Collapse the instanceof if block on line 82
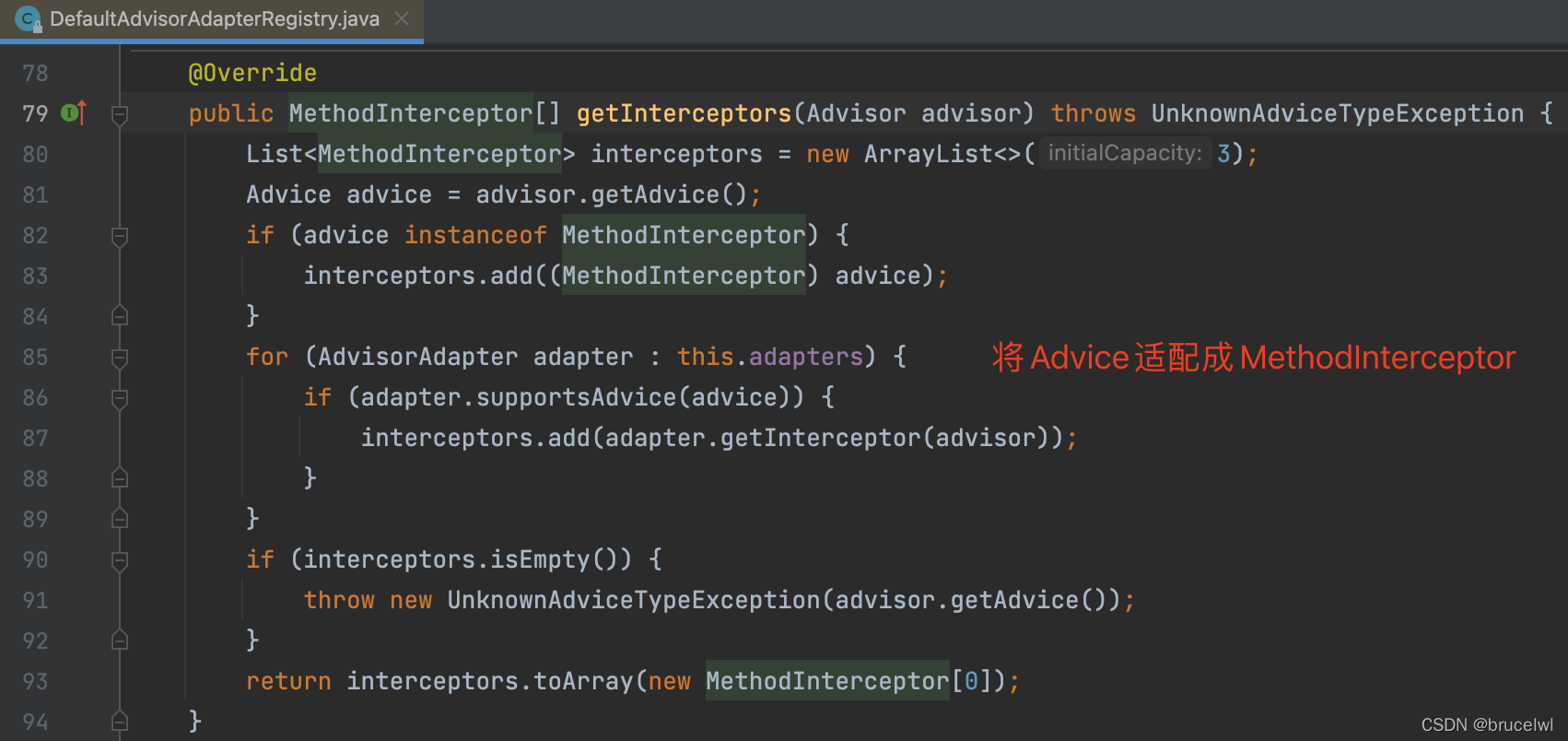The height and width of the screenshot is (741, 1568). click(119, 236)
